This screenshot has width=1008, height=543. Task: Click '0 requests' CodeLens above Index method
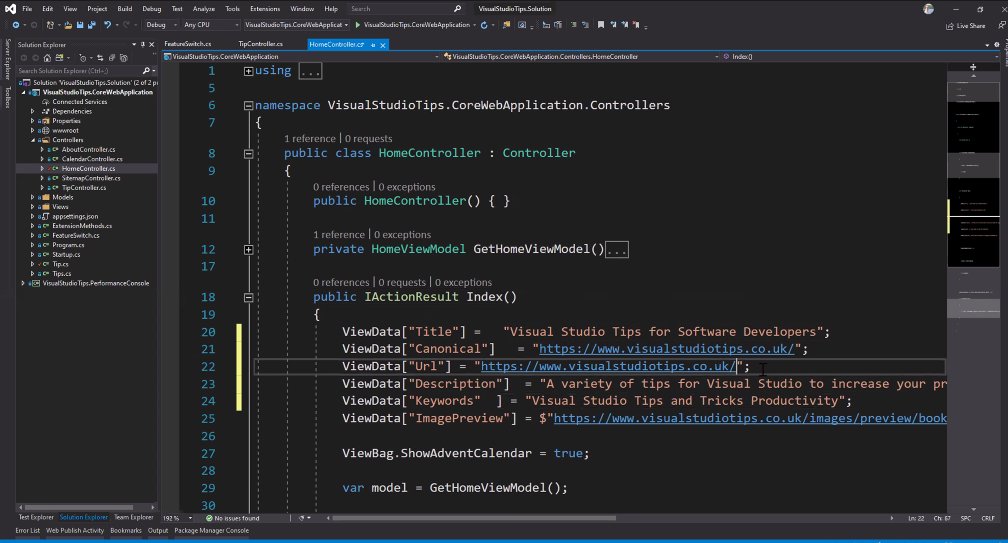pos(402,283)
